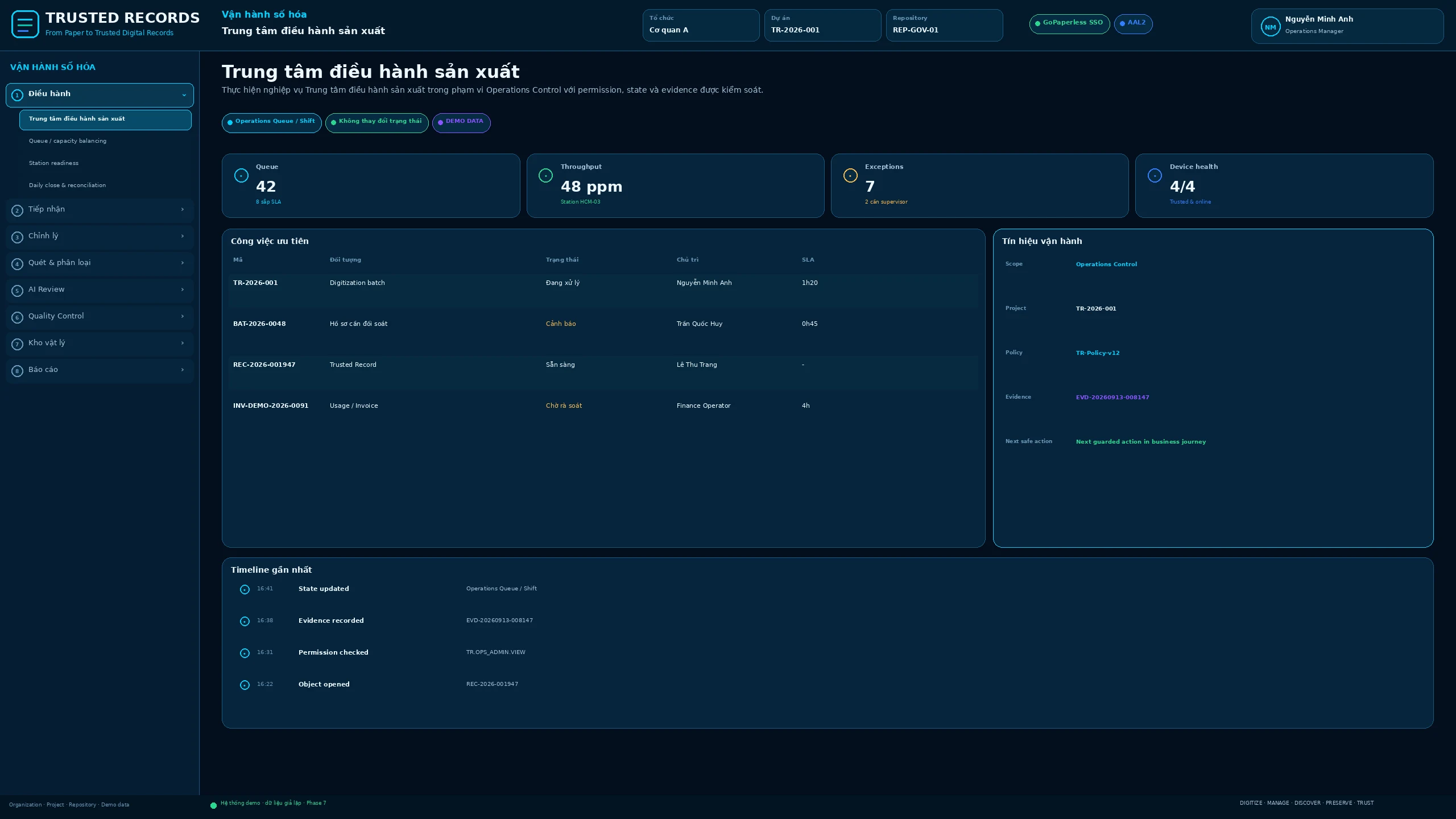Click the number 5 icon beside AI Review
The width and height of the screenshot is (1456, 819).
pyautogui.click(x=17, y=291)
